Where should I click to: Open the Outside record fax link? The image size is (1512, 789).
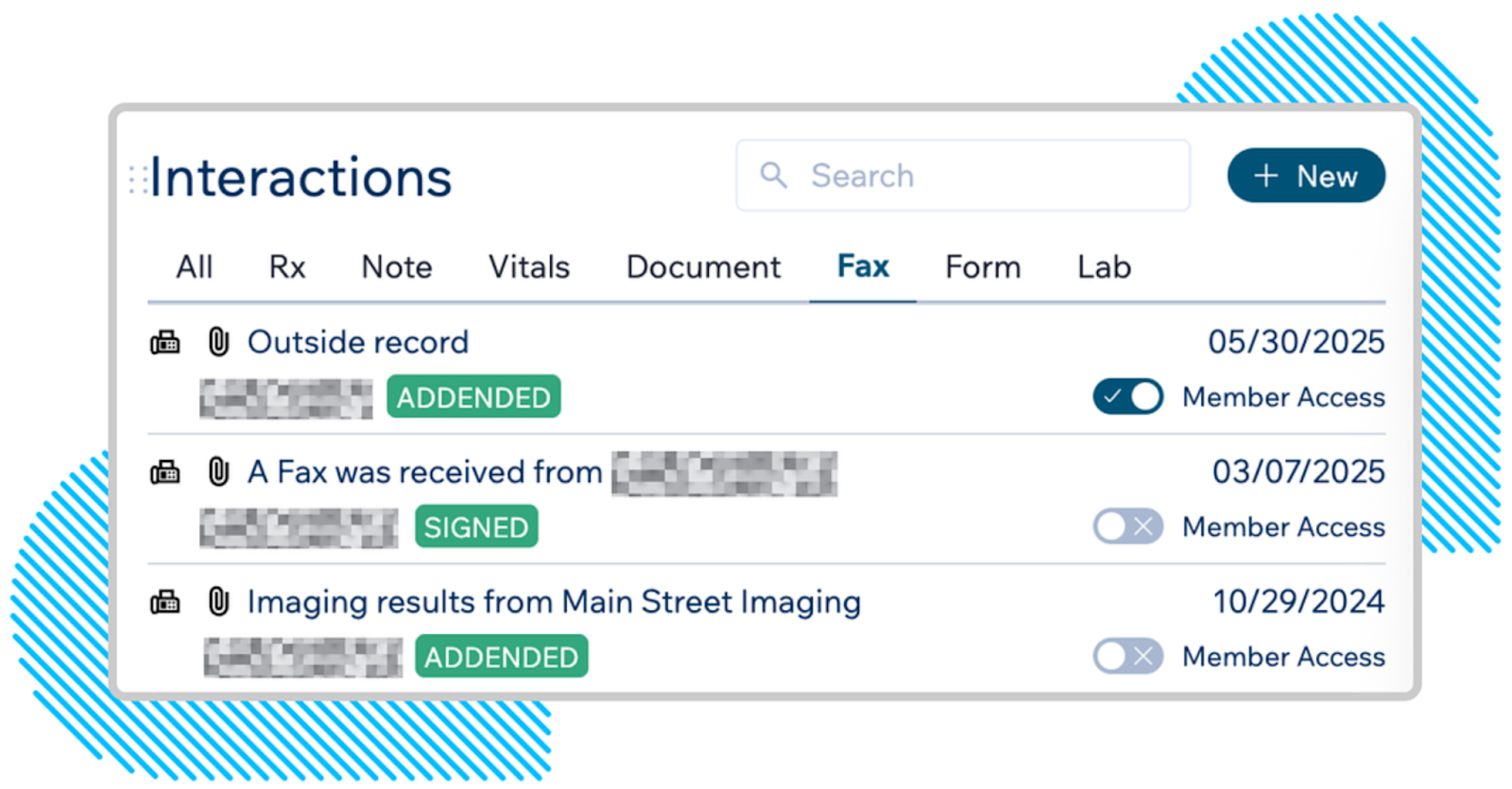click(358, 342)
